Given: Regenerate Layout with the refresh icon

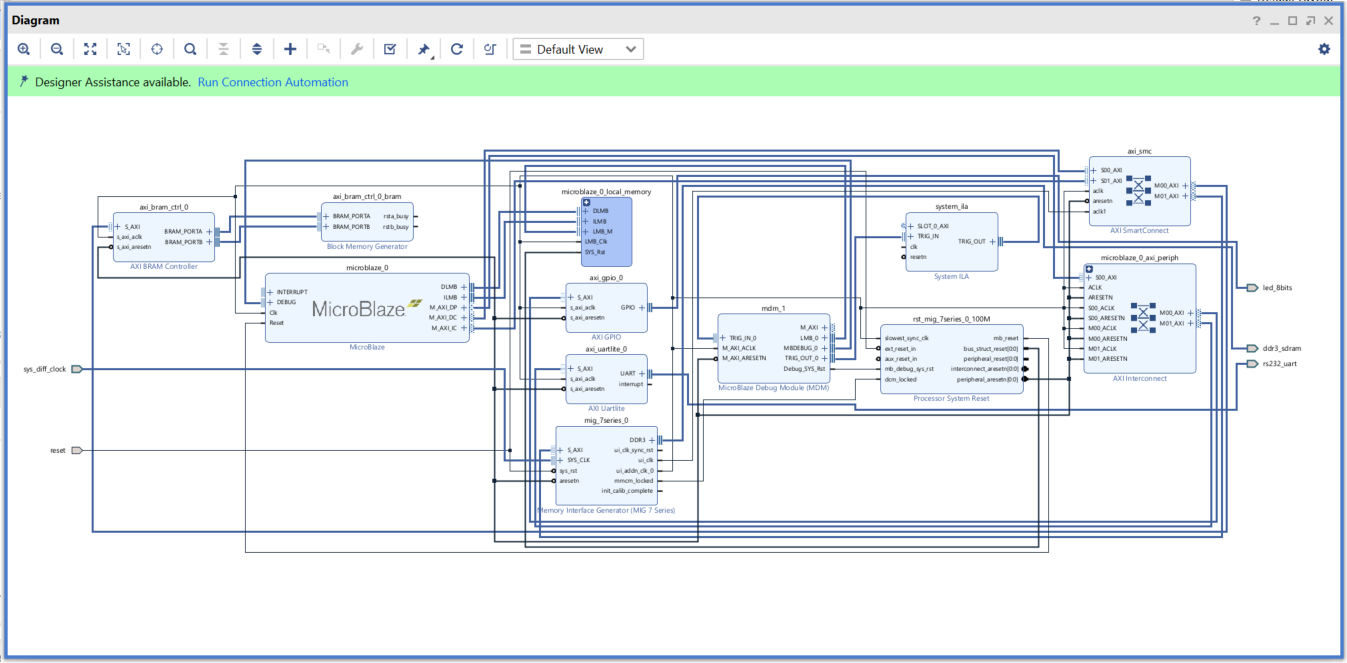Looking at the screenshot, I should click(x=457, y=49).
